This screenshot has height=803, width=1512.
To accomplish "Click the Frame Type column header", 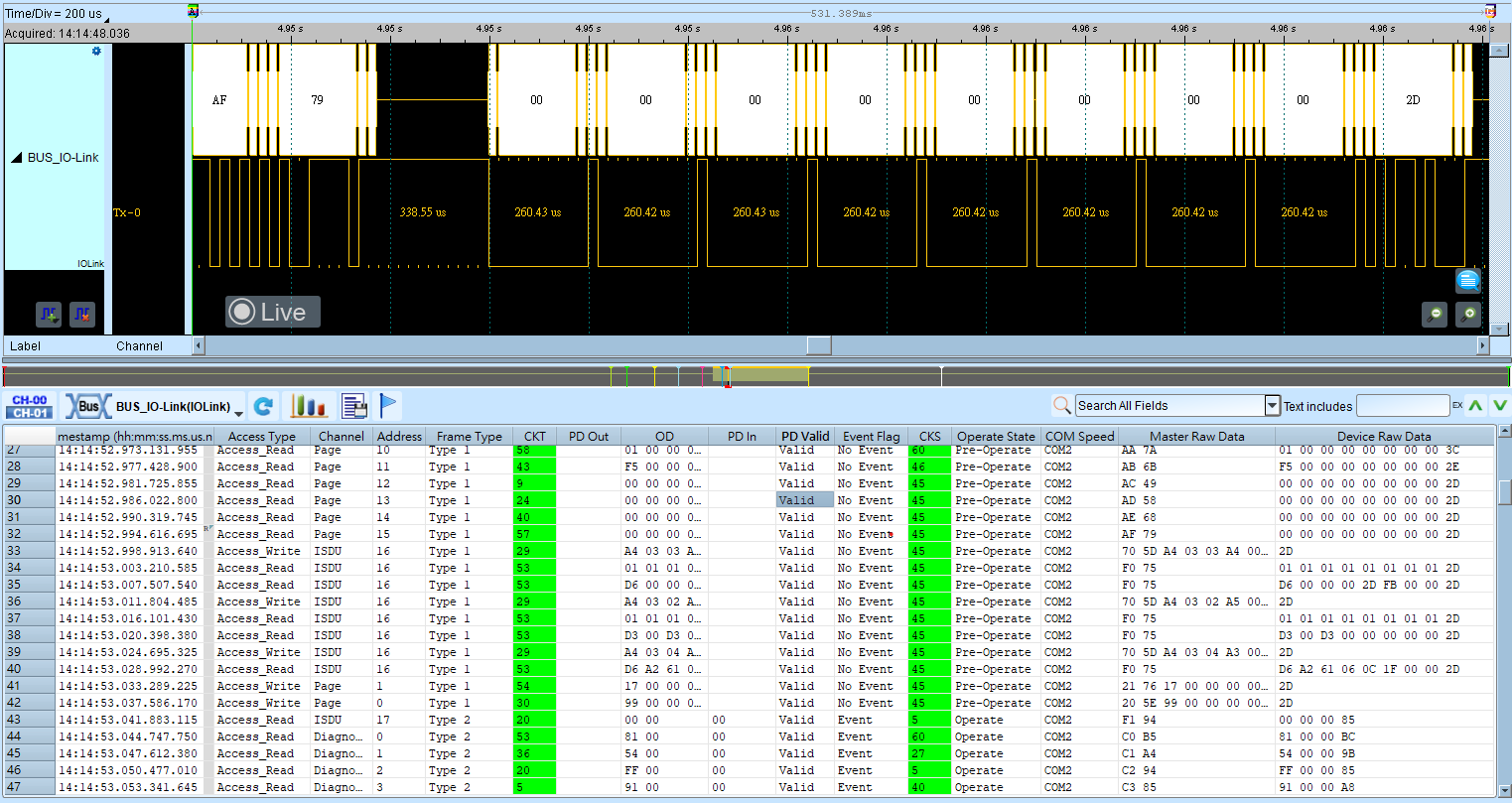I will point(470,437).
